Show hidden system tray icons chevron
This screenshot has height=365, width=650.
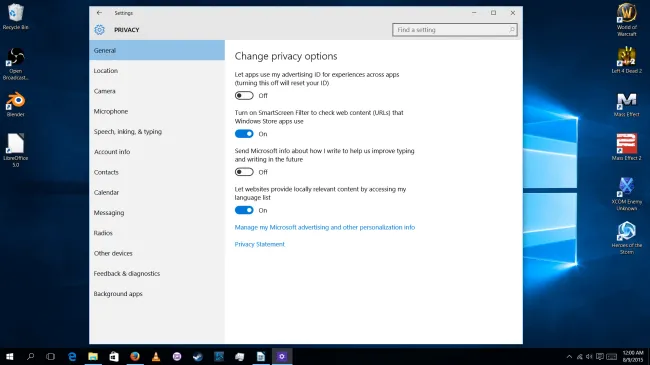569,357
